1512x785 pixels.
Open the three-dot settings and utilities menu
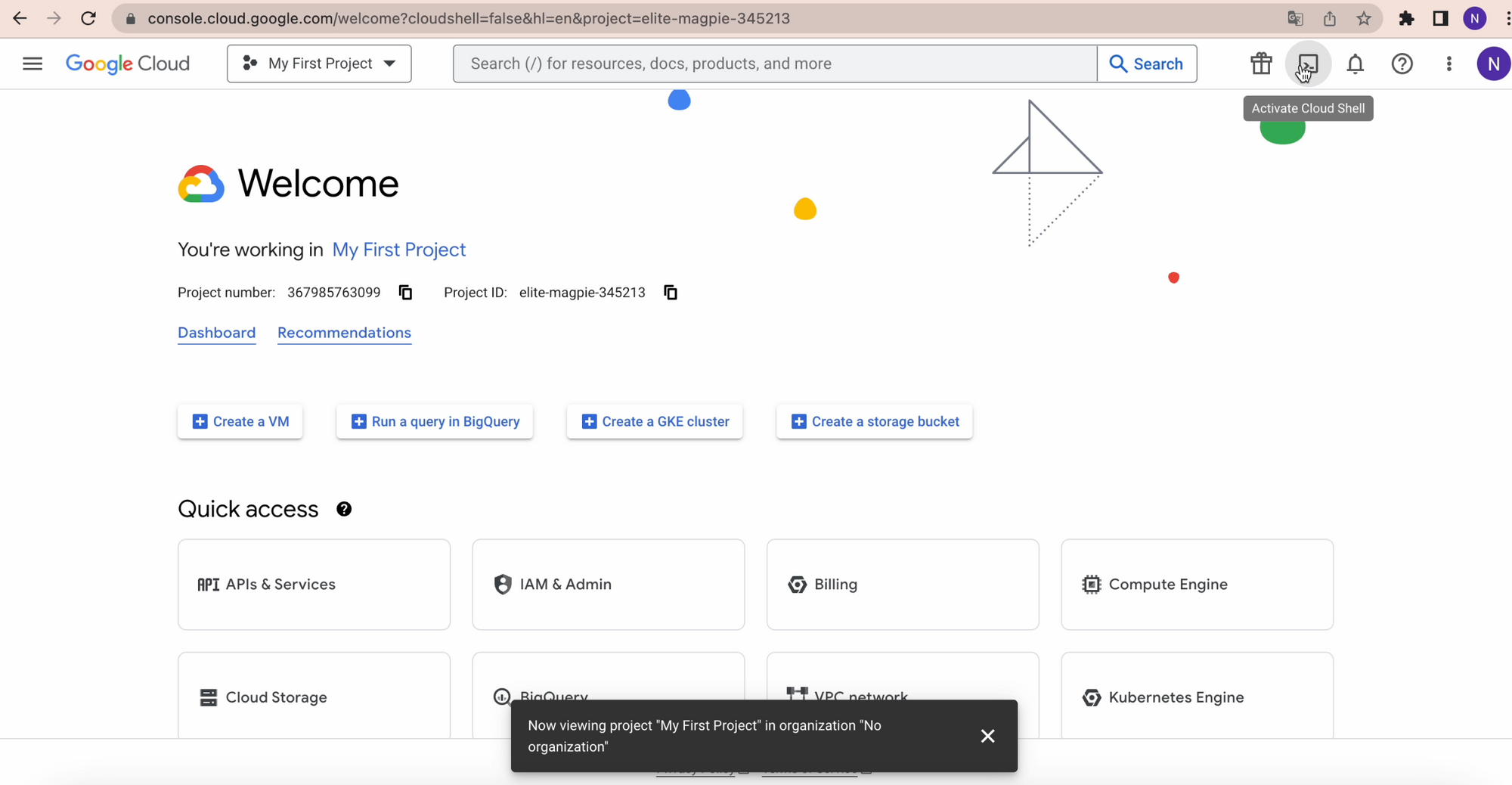coord(1448,64)
